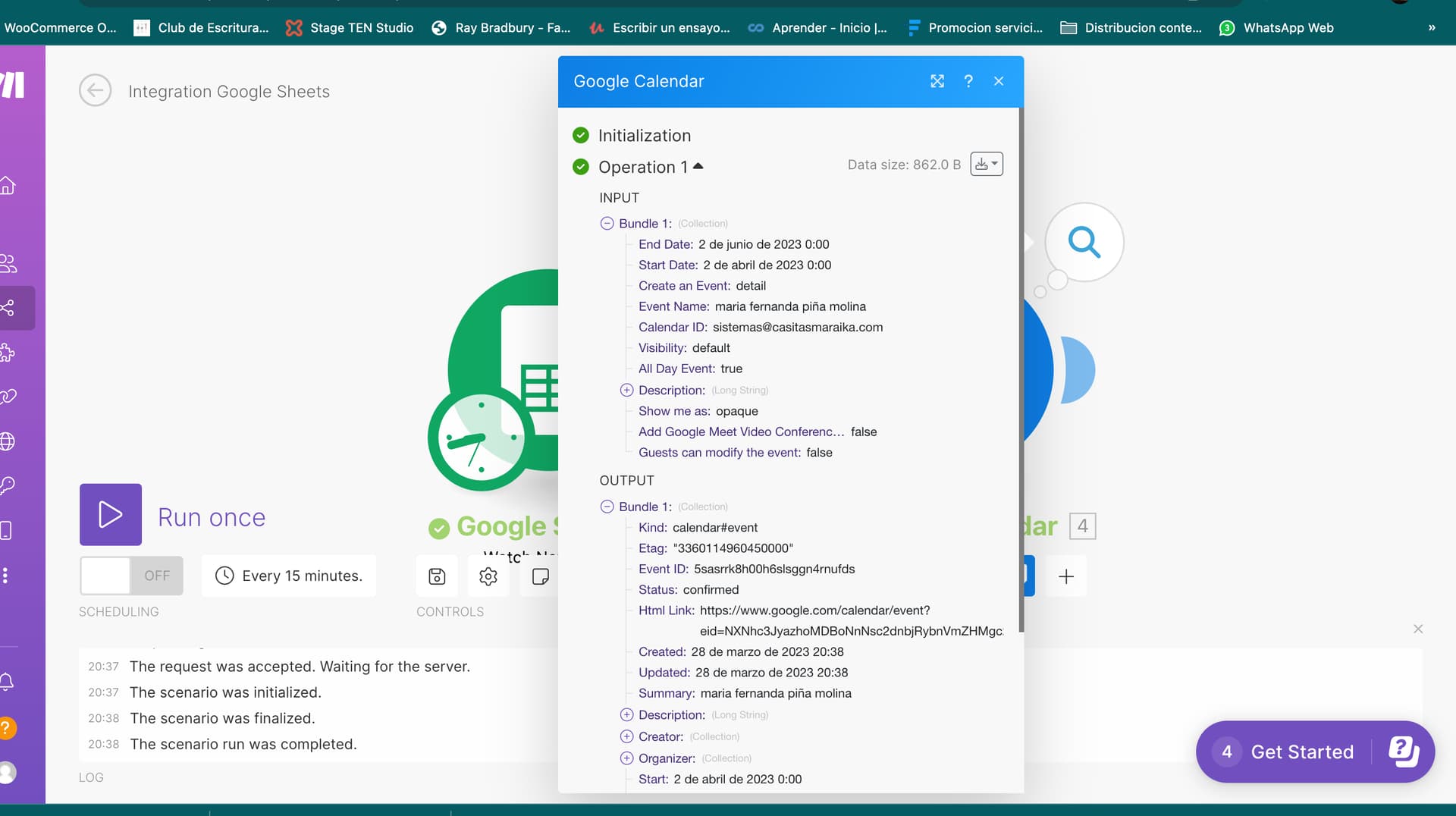Add a module with the plus icon
1456x816 pixels.
click(x=1066, y=576)
